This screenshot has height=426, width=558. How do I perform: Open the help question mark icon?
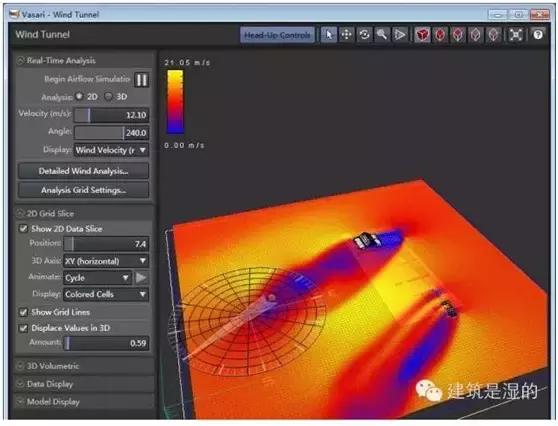point(538,35)
